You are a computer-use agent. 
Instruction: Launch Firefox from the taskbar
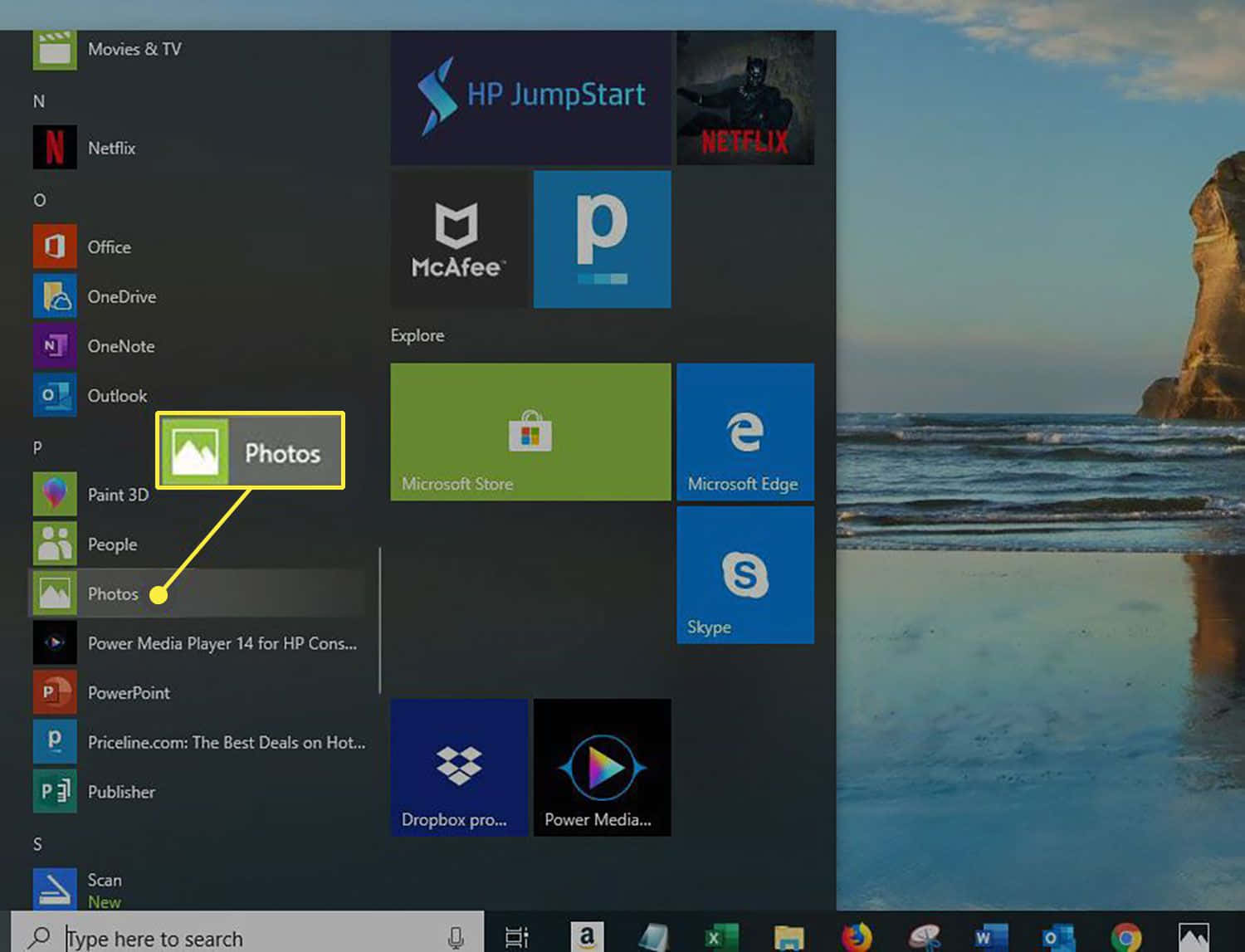tap(857, 937)
